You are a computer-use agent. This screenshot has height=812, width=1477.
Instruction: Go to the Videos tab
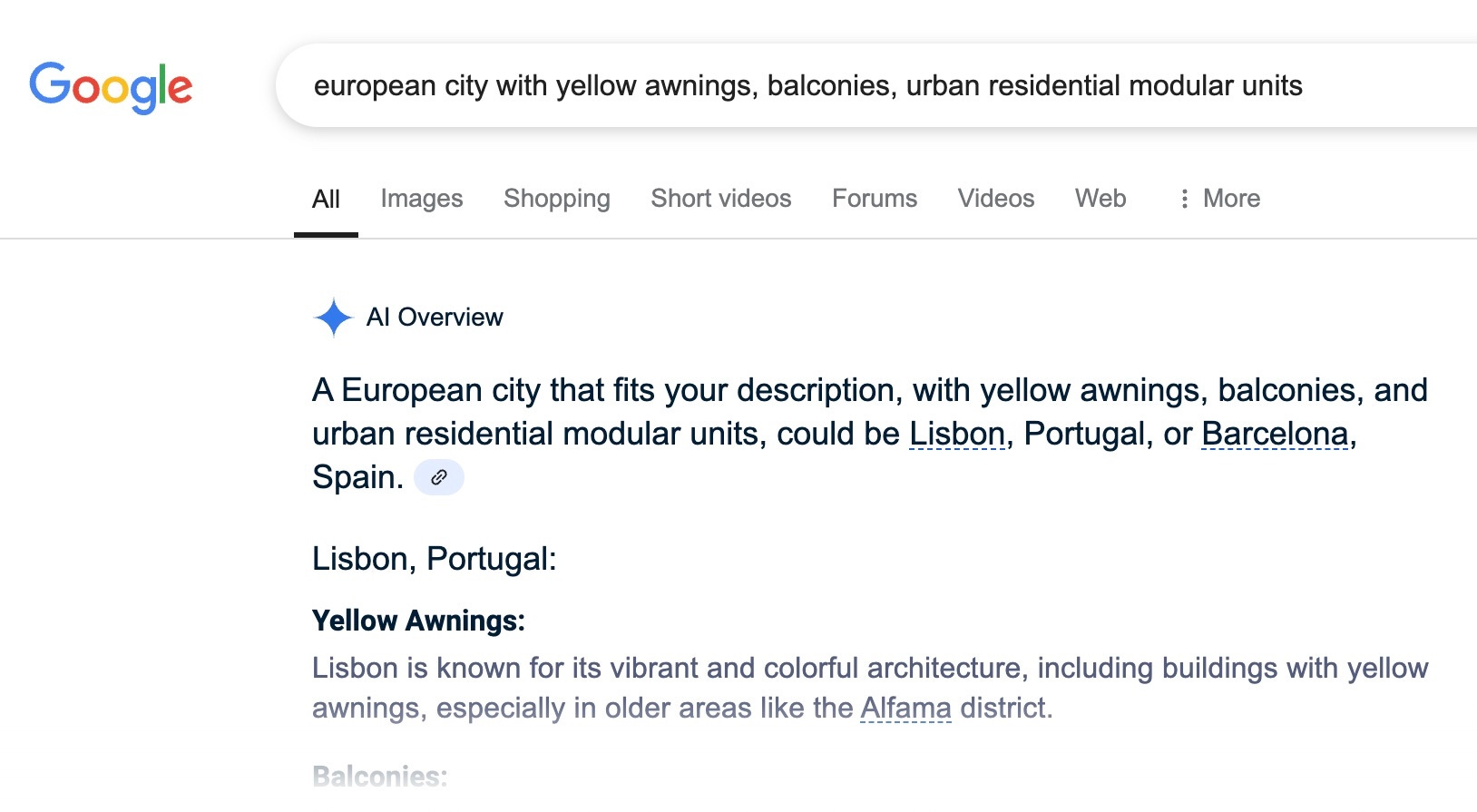coord(996,199)
